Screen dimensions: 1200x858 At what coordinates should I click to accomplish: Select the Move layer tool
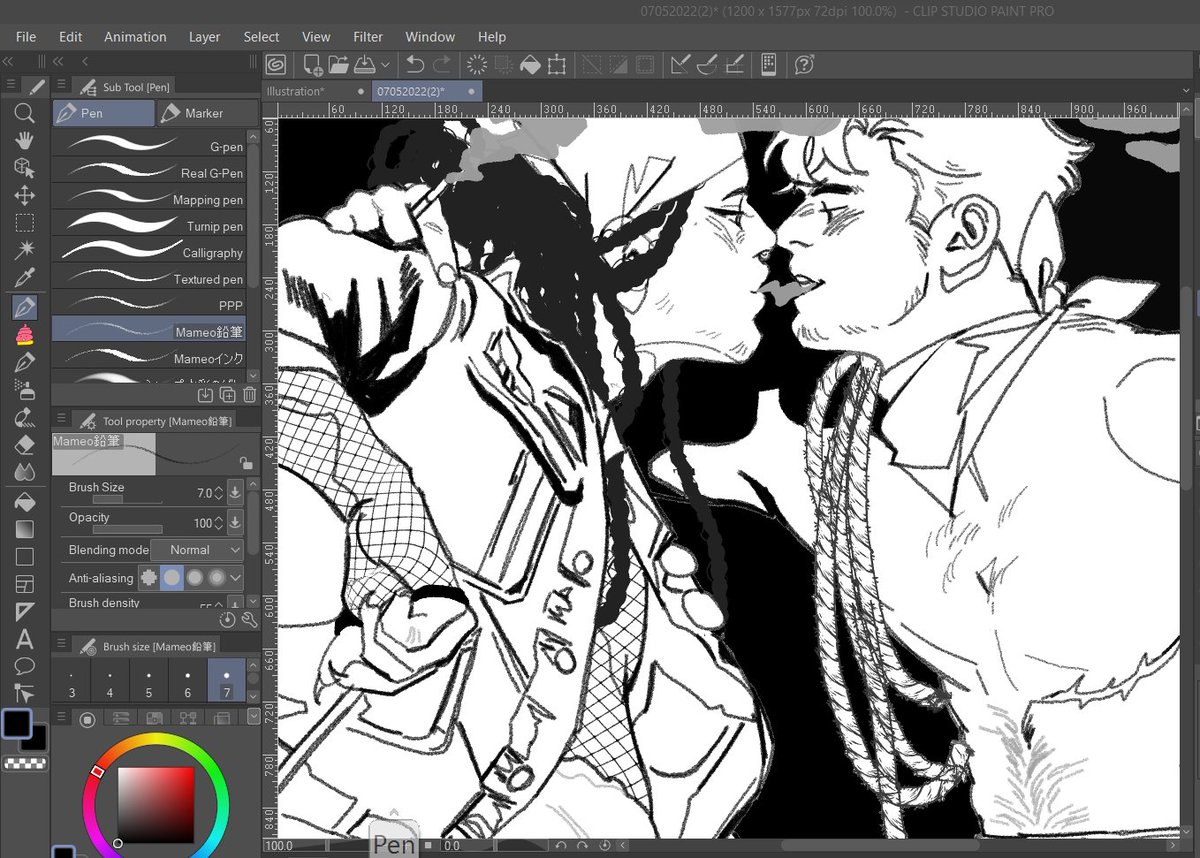click(25, 195)
